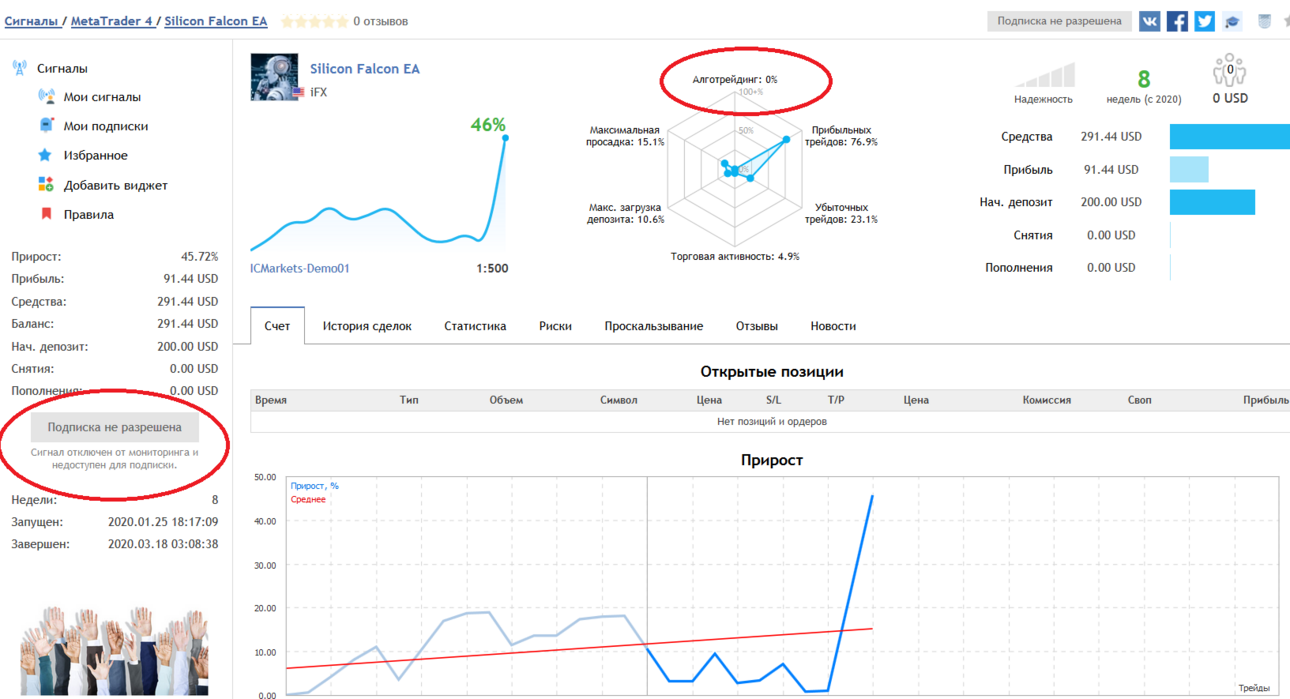Click the Мои сигналы icon

pos(46,97)
